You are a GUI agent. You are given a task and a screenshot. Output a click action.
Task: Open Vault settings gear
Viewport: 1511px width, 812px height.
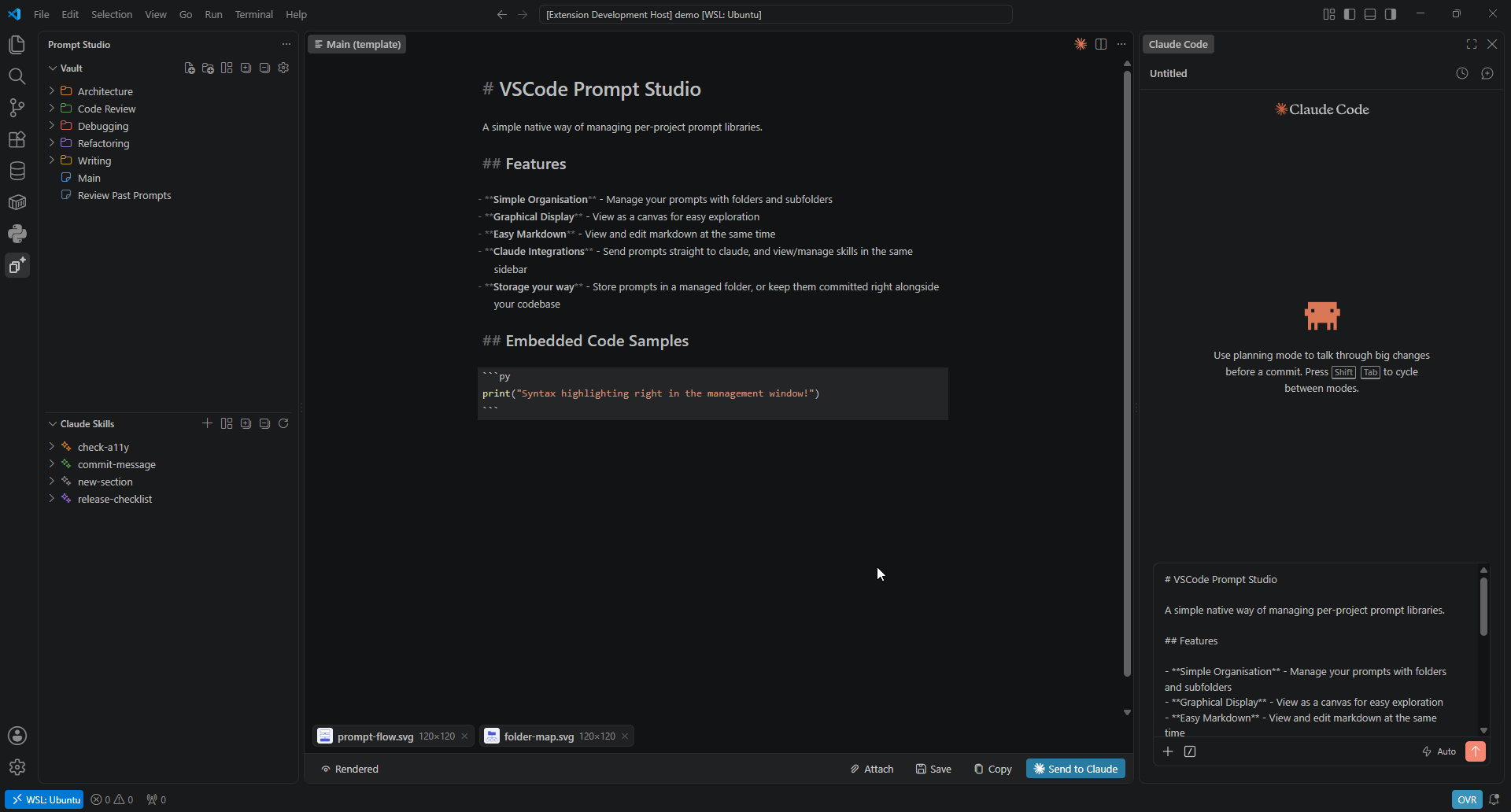[x=283, y=68]
